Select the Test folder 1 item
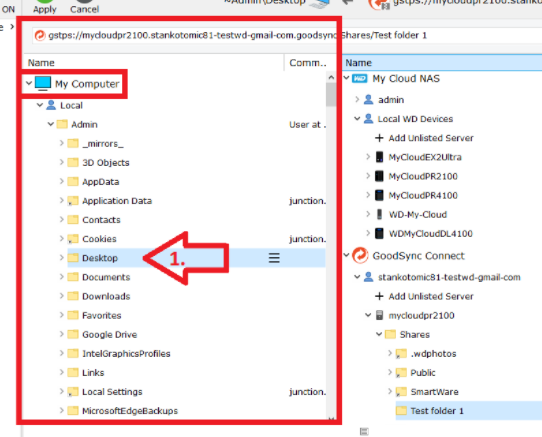The height and width of the screenshot is (437, 542). [468, 411]
